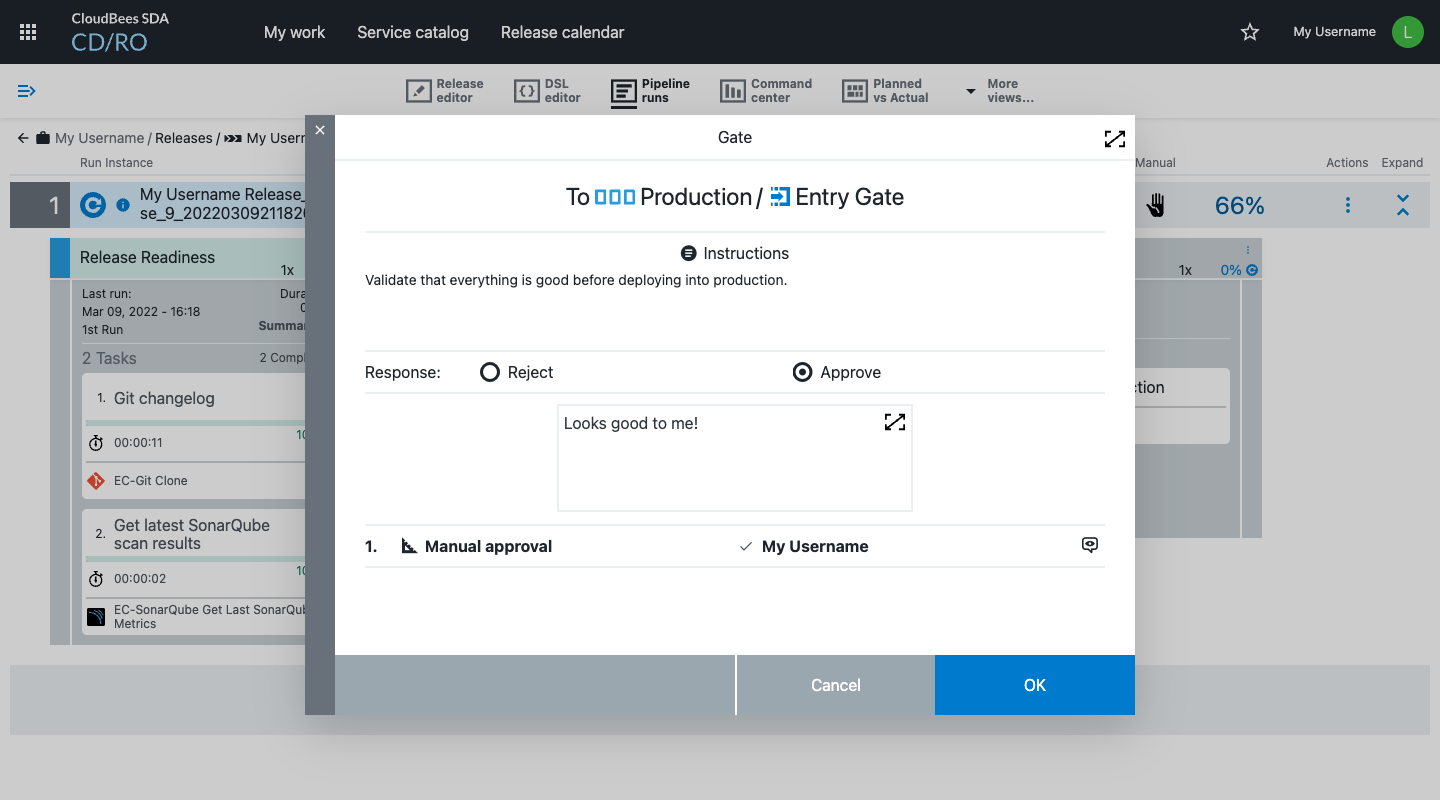Image resolution: width=1440 pixels, height=800 pixels.
Task: Select the Approve response option
Action: [x=802, y=372]
